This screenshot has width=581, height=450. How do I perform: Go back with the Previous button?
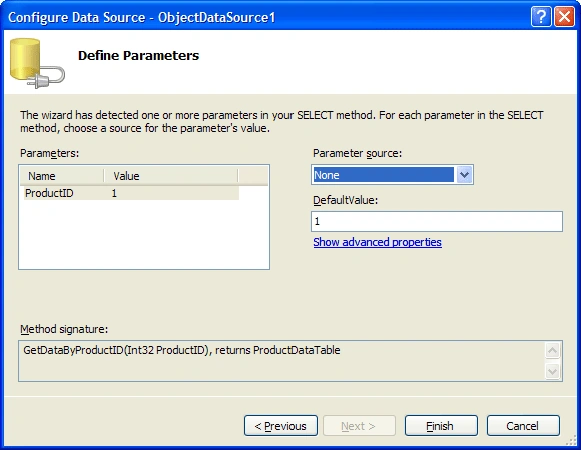point(280,426)
